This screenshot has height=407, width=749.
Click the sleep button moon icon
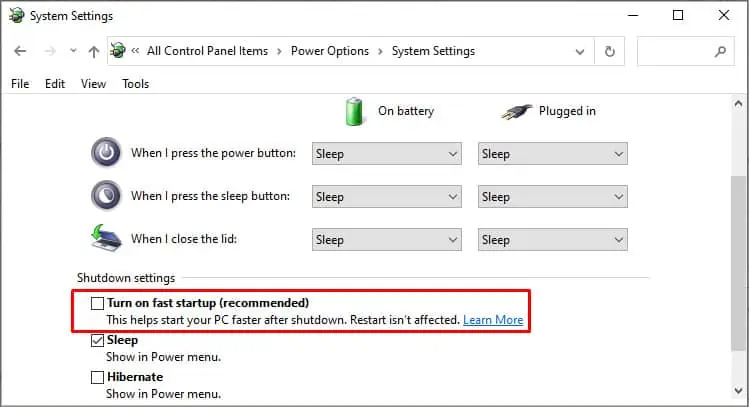(x=106, y=195)
